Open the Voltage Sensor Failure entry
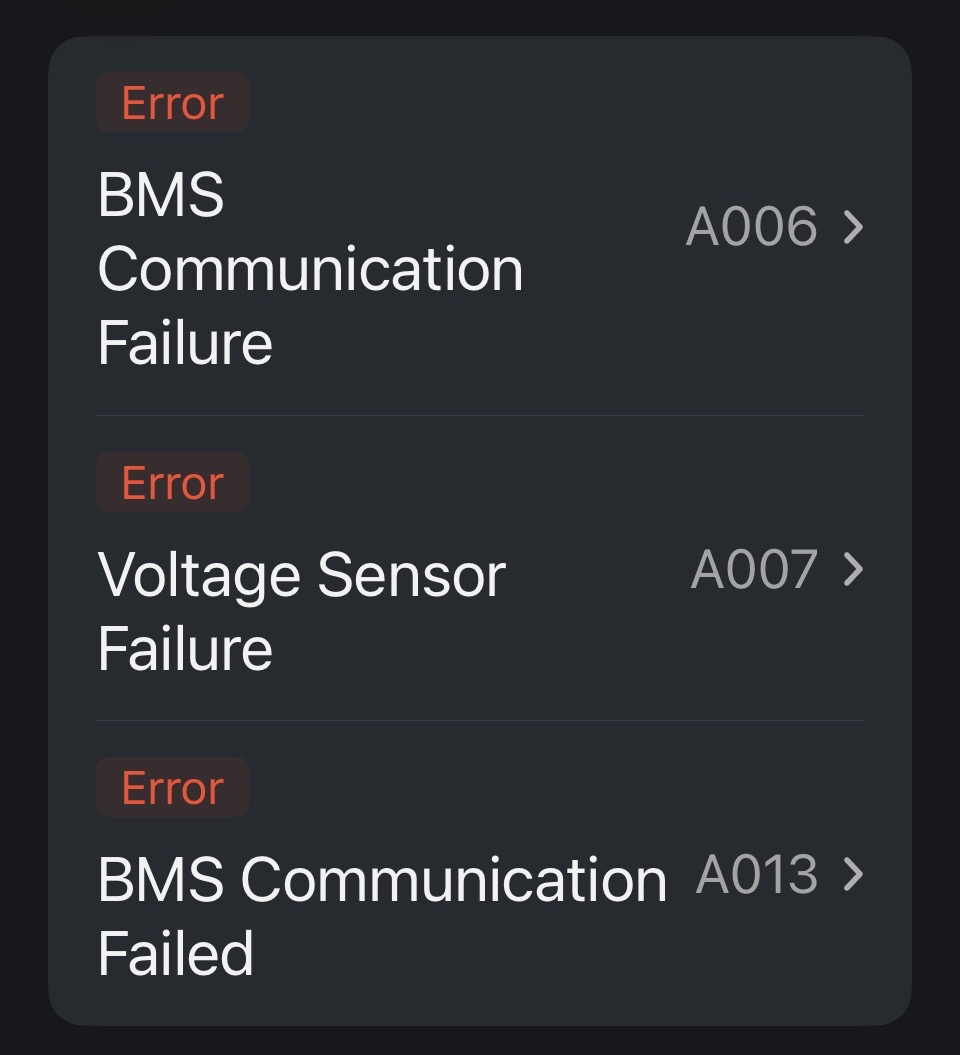This screenshot has width=960, height=1055. 301,611
